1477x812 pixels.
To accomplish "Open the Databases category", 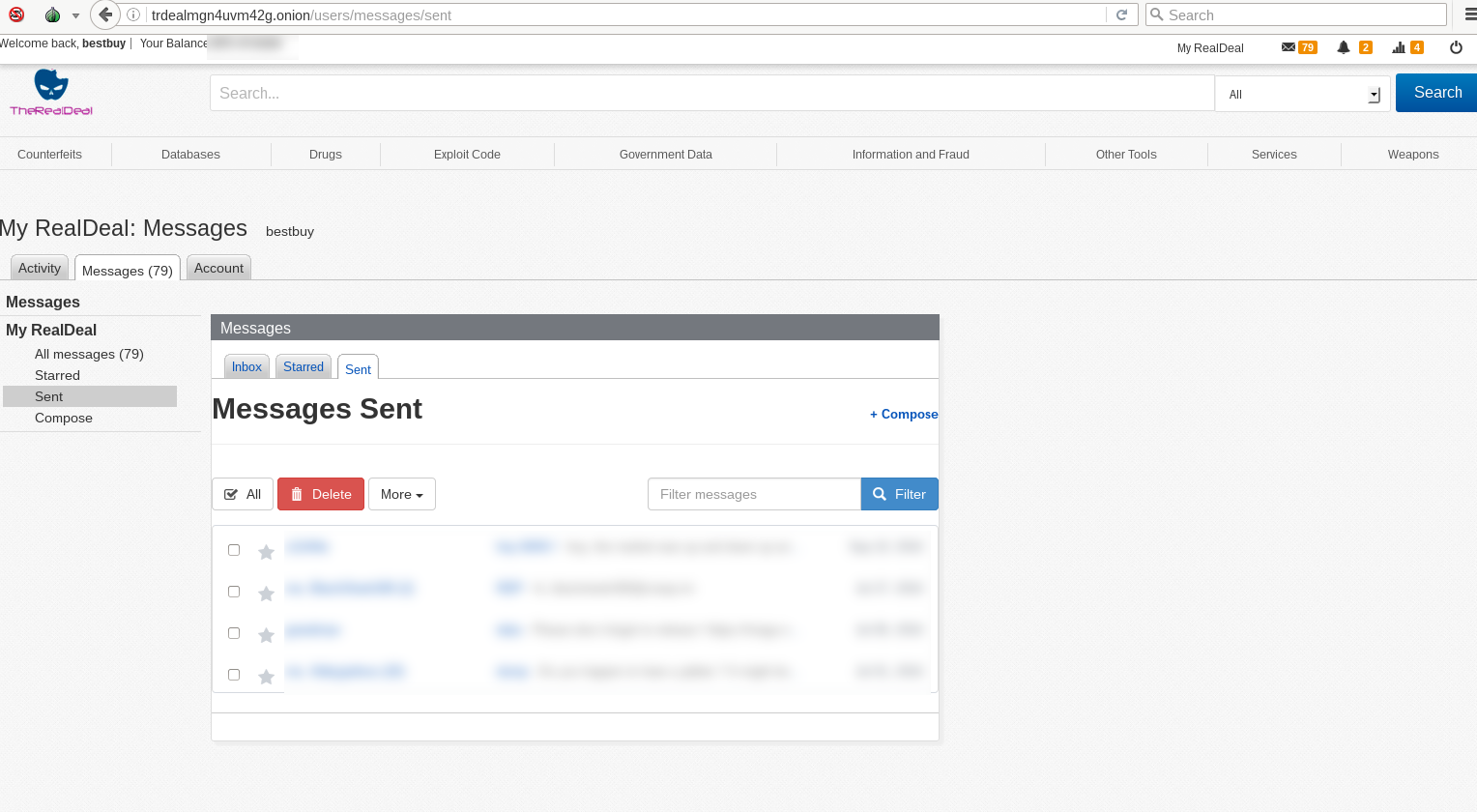I will pos(190,155).
